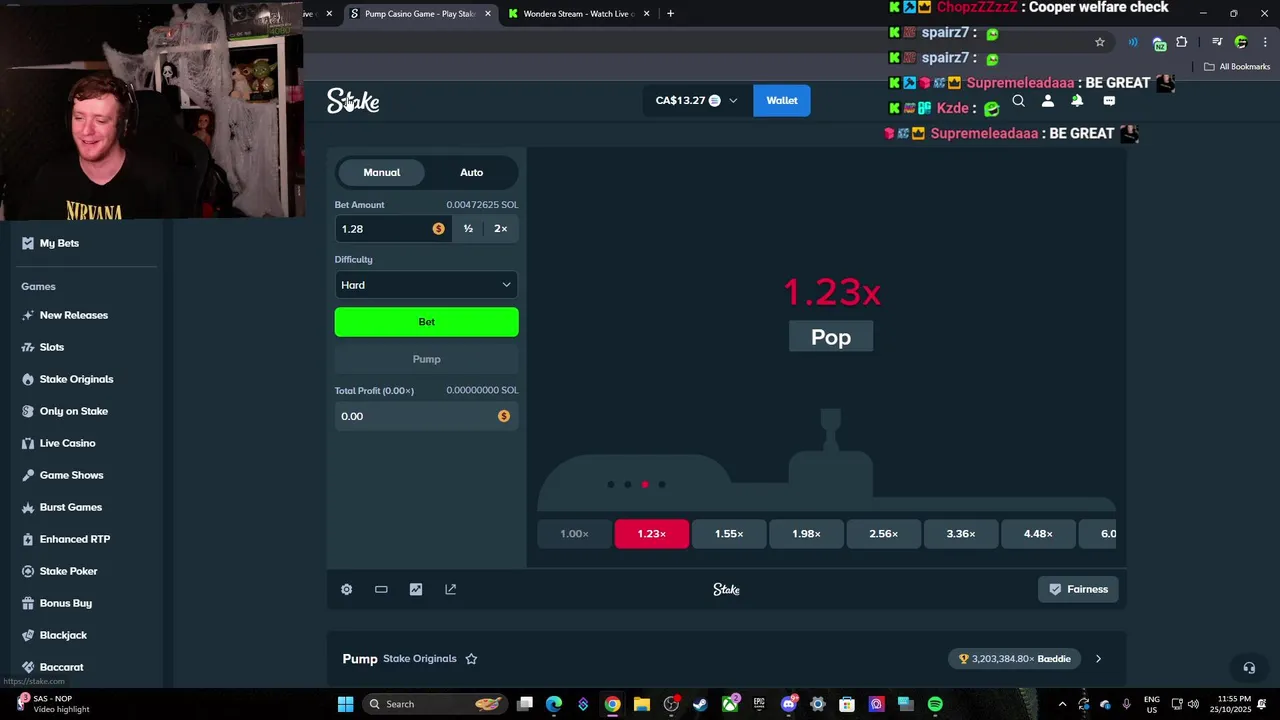This screenshot has width=1280, height=720.
Task: Click the Pump button
Action: click(426, 359)
